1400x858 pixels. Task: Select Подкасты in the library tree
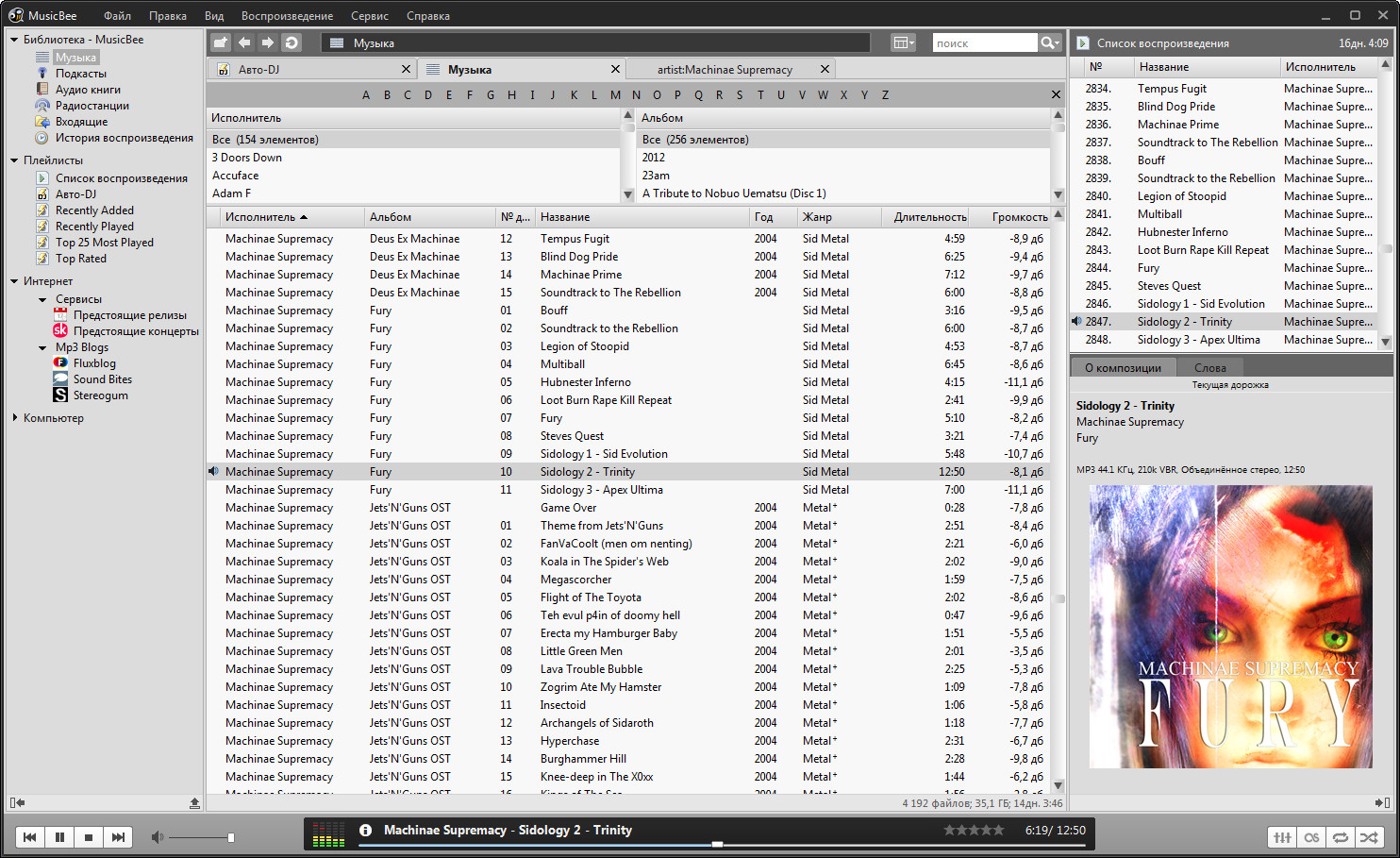(80, 74)
